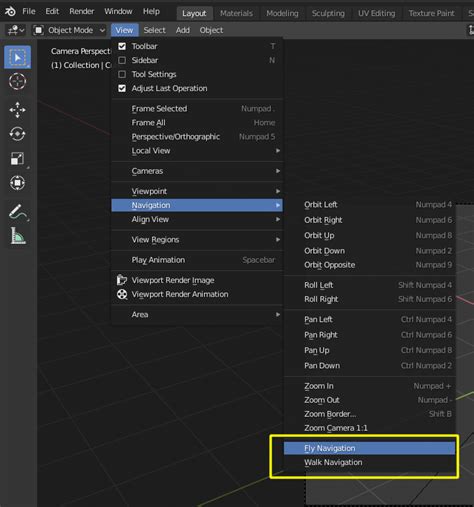The image size is (474, 507).
Task: Choose Pan Up
Action: 370,350
